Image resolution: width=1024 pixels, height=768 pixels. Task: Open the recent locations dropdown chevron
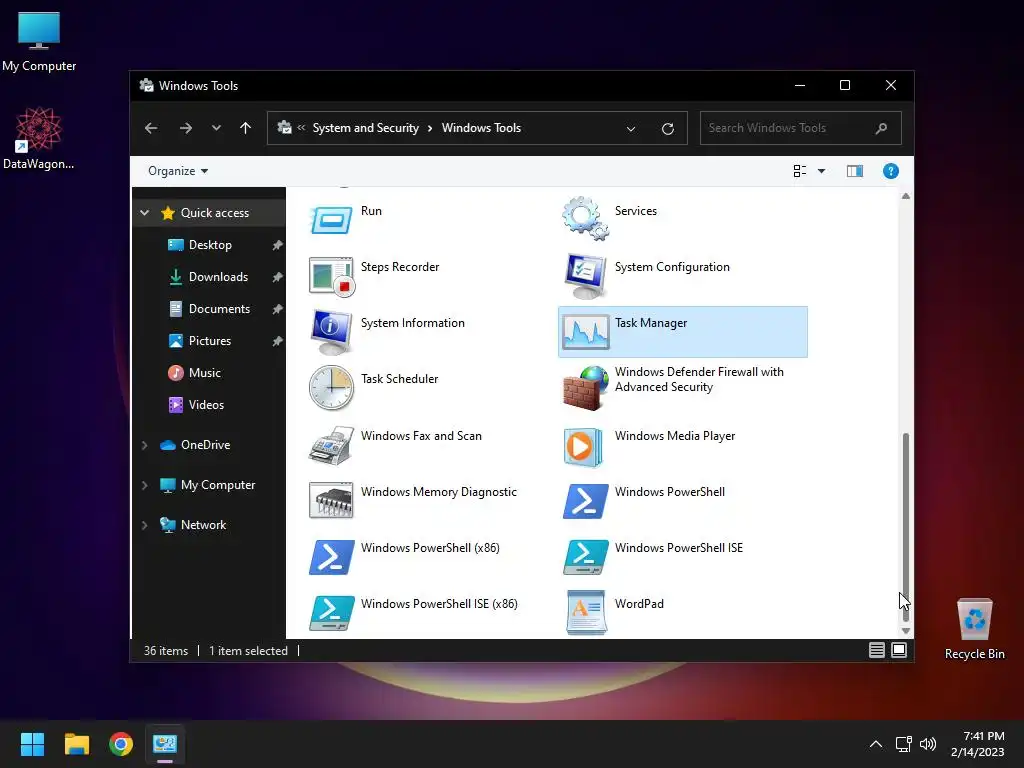(x=216, y=128)
